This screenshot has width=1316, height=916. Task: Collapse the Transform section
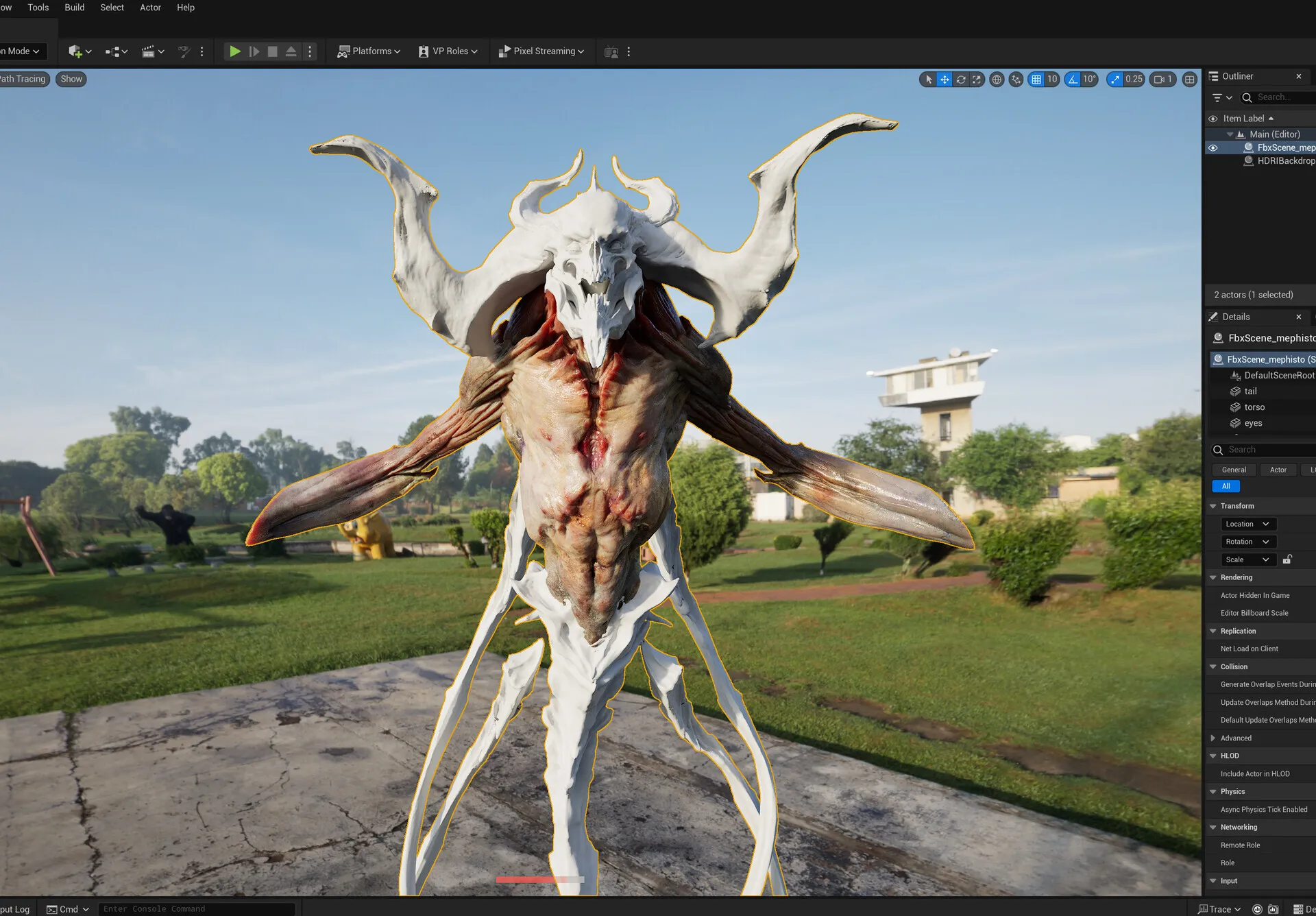(x=1213, y=506)
